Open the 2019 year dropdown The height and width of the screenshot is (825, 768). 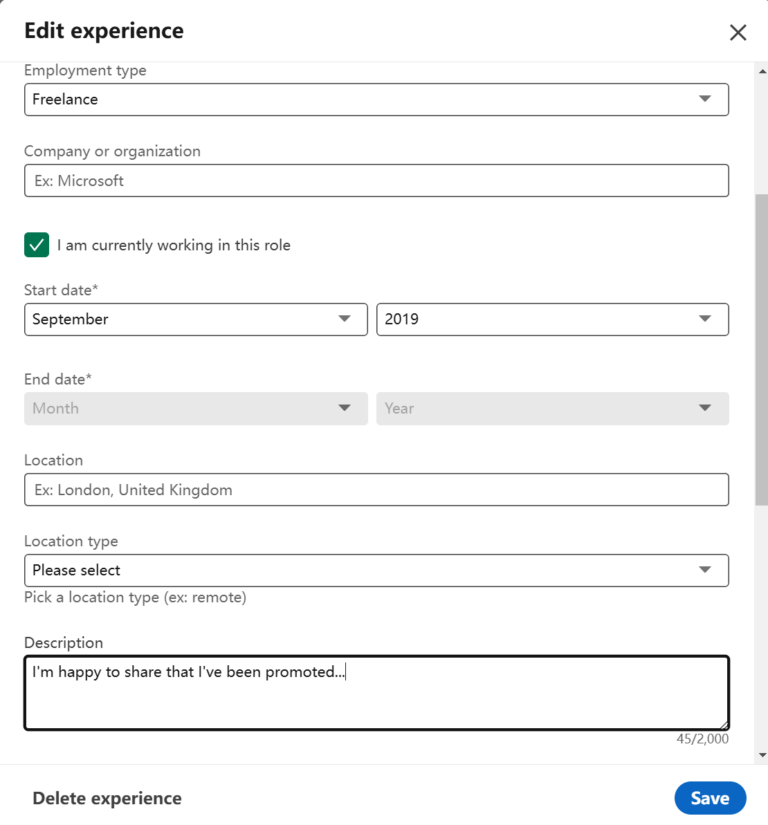[x=552, y=319]
